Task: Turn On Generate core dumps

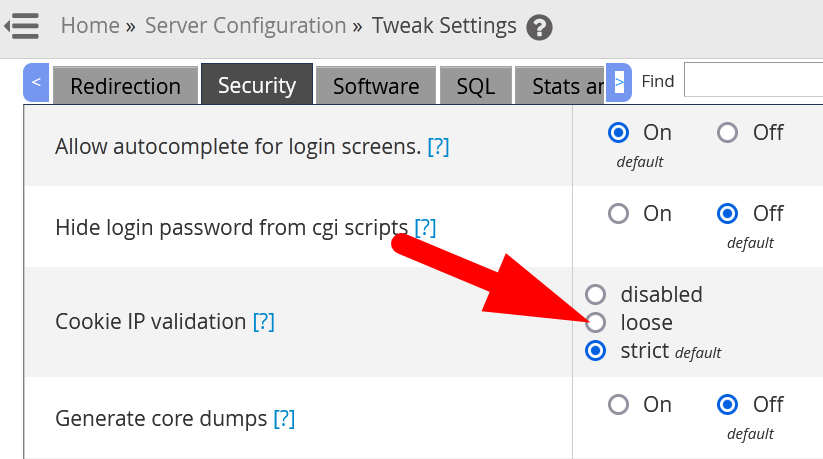Action: [619, 404]
